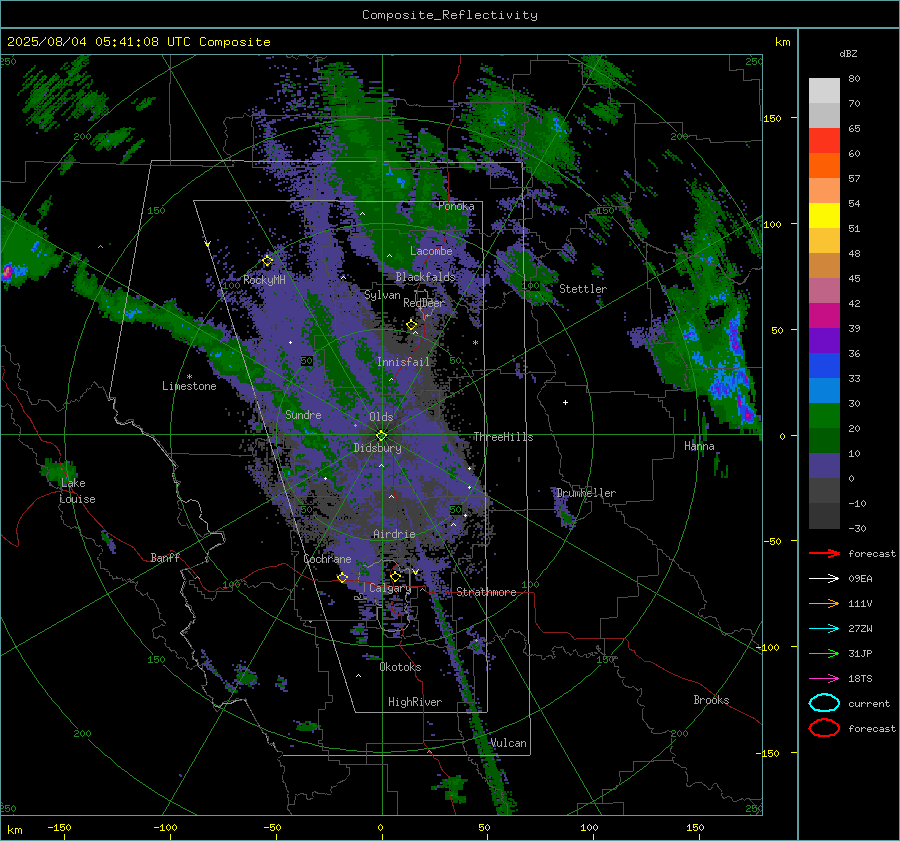Viewport: 900px width, 841px height.
Task: Click the HighRiver city label
Action: coord(415,702)
